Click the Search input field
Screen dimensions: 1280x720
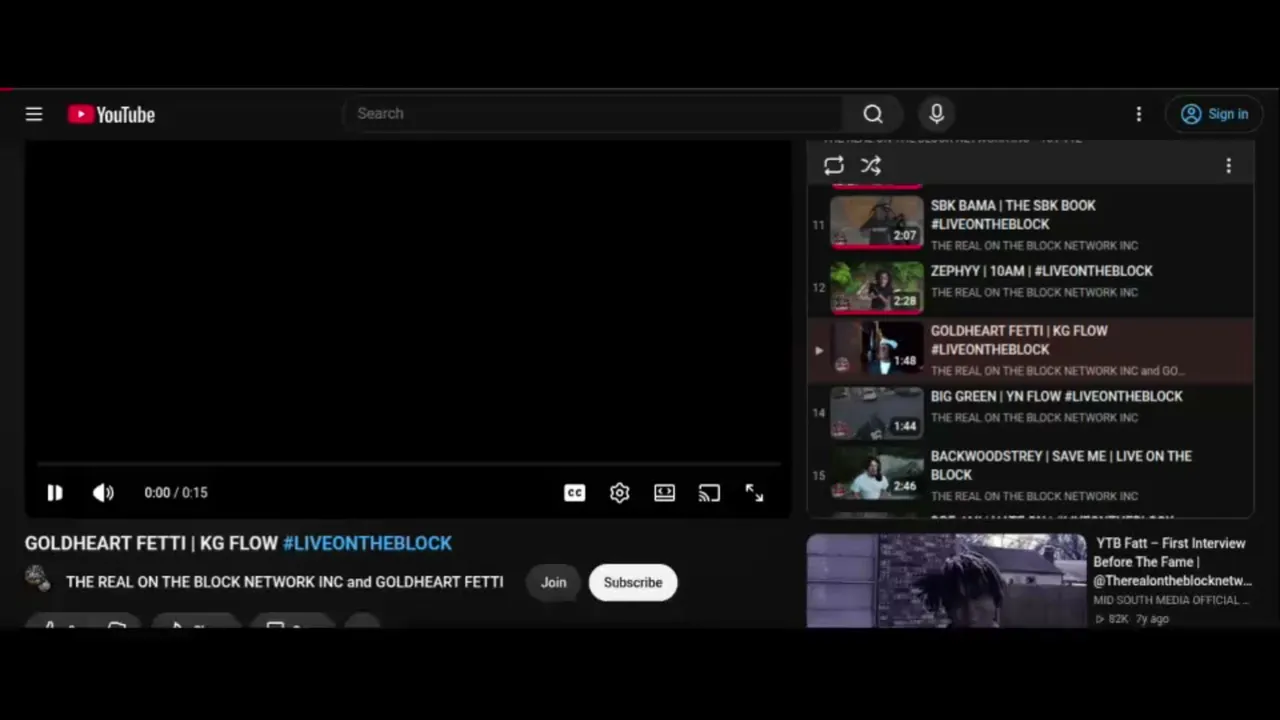tap(594, 114)
